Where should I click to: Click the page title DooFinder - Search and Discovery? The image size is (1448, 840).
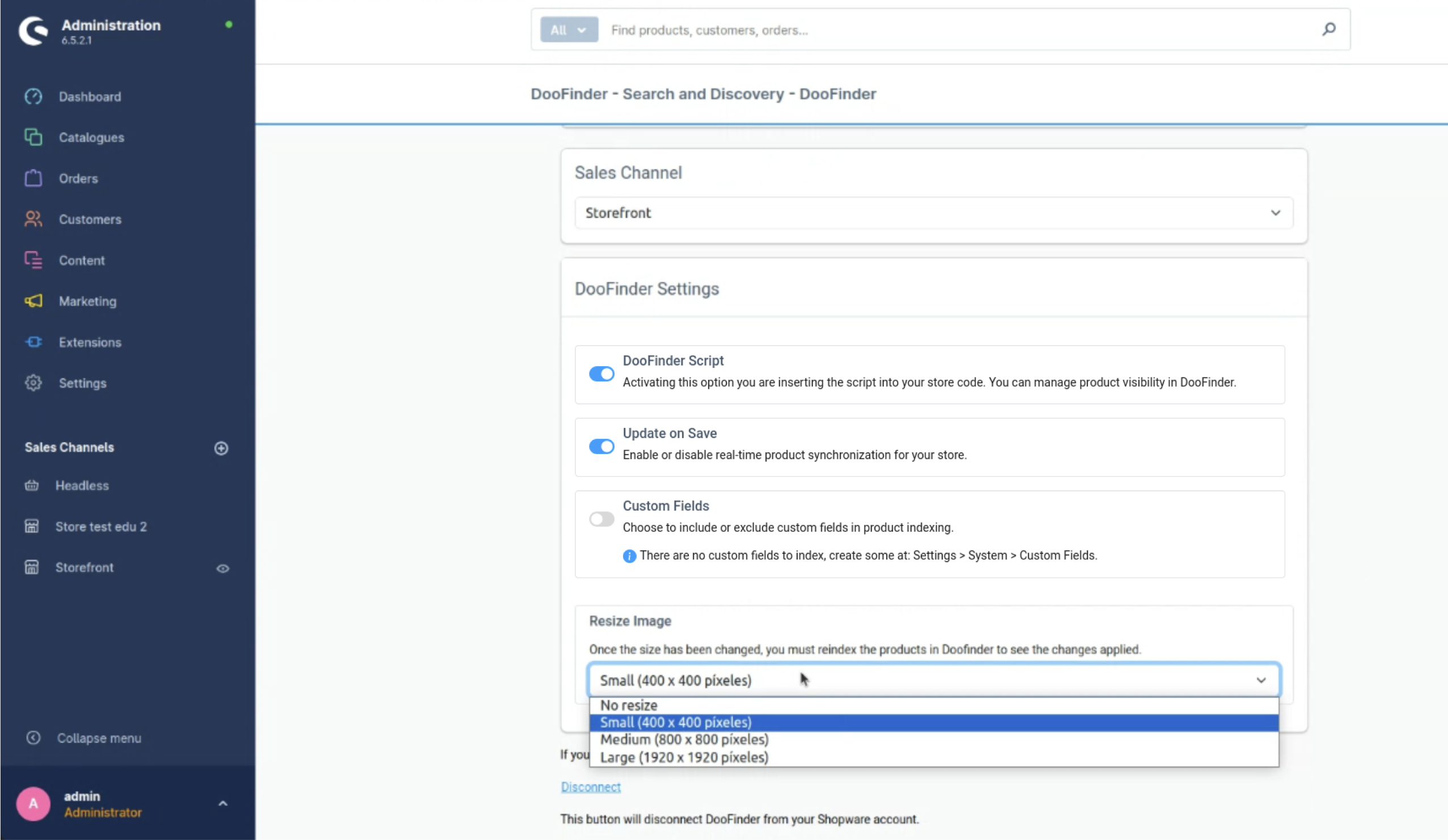click(x=704, y=94)
